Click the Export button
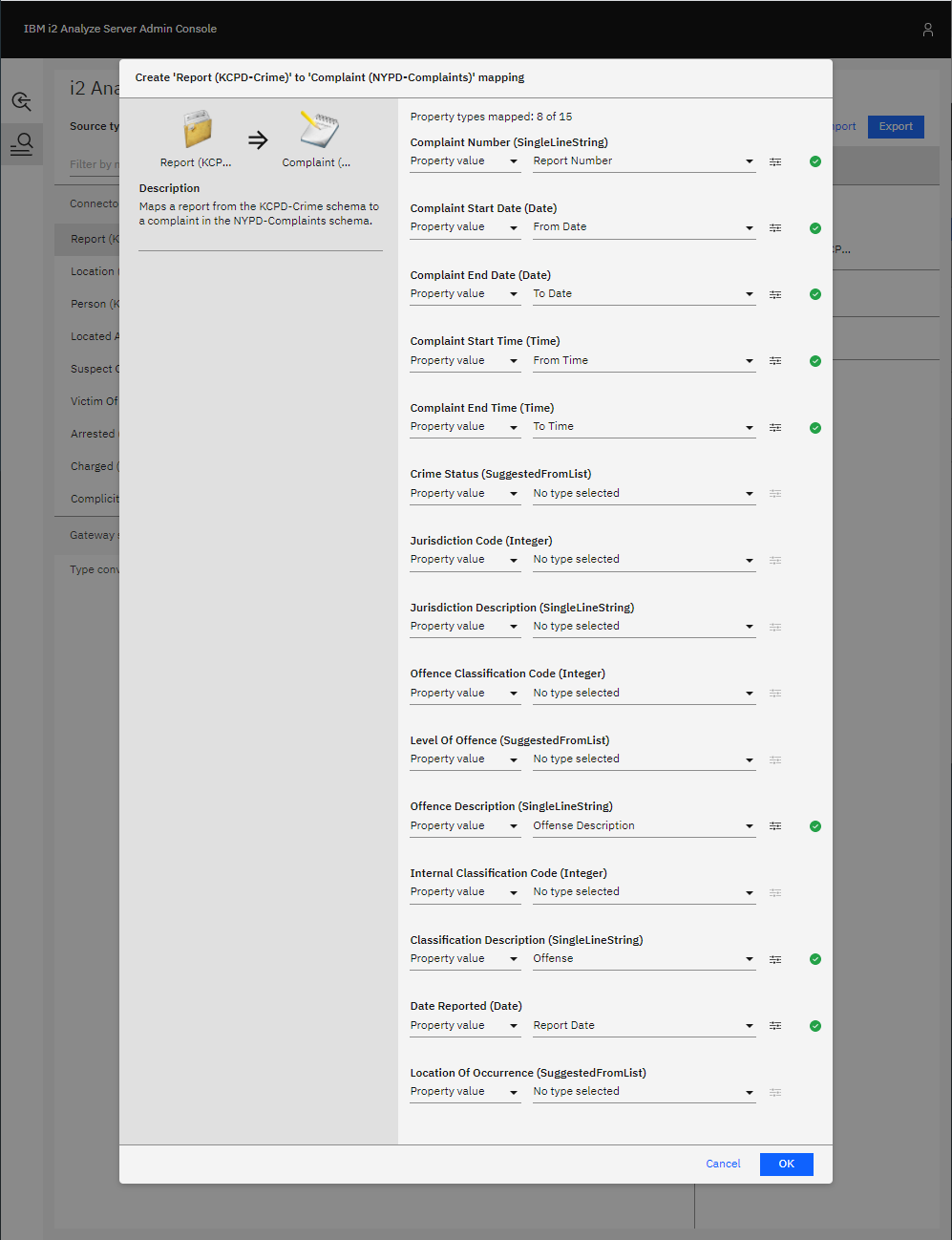Screen dimensions: 952x1240 click(x=895, y=126)
